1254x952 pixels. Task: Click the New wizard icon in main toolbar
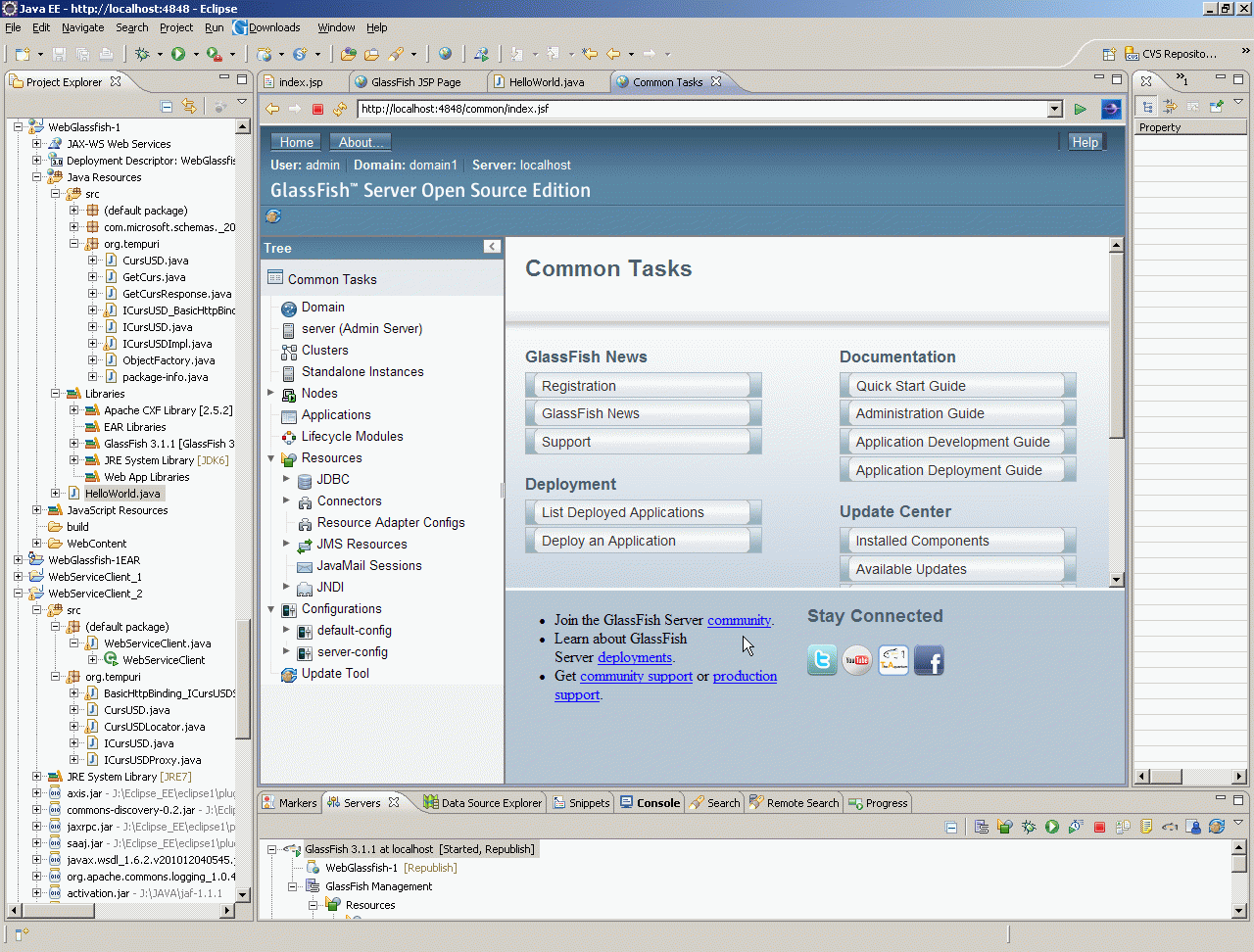click(x=22, y=54)
